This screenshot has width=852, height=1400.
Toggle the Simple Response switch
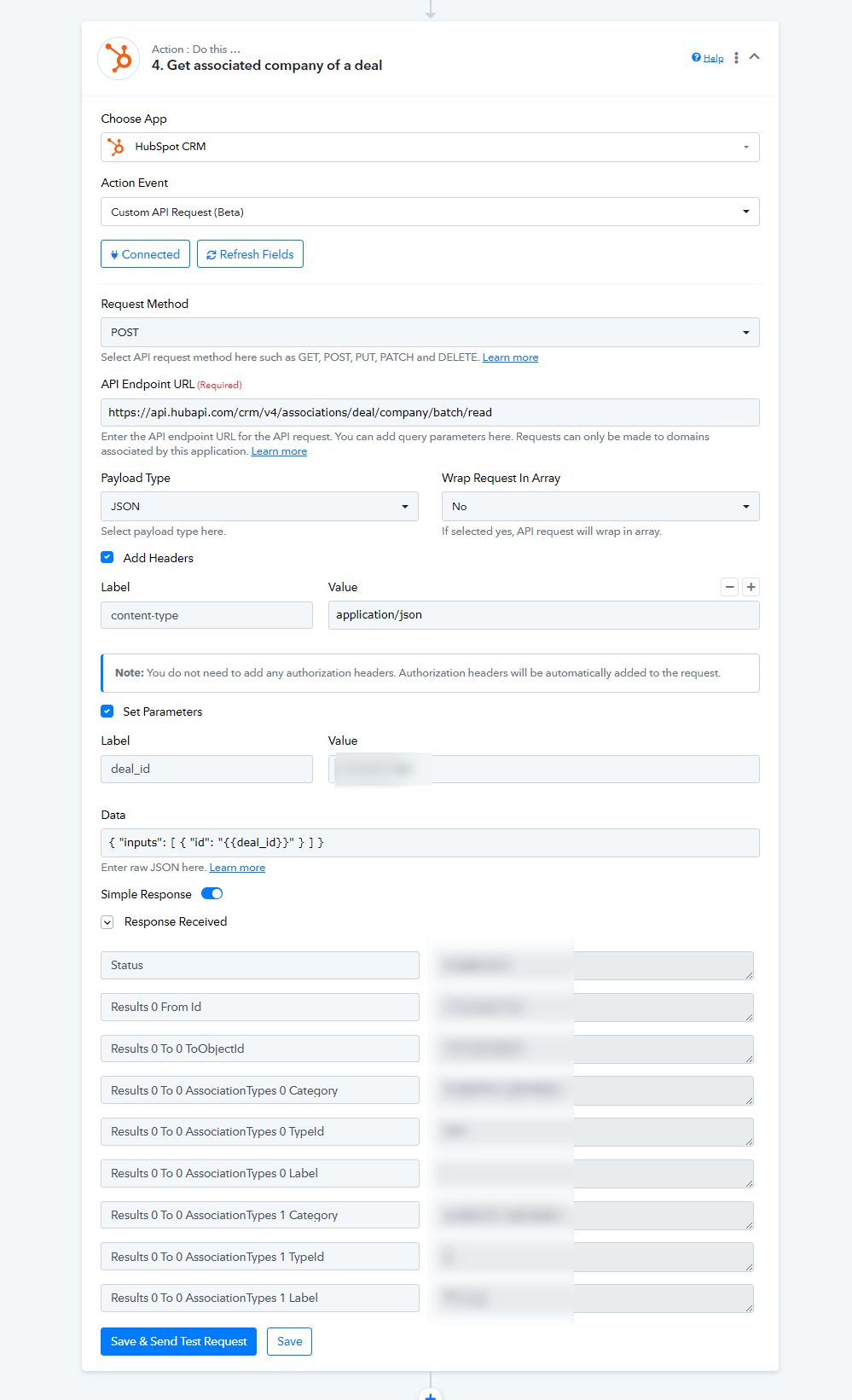pos(212,894)
